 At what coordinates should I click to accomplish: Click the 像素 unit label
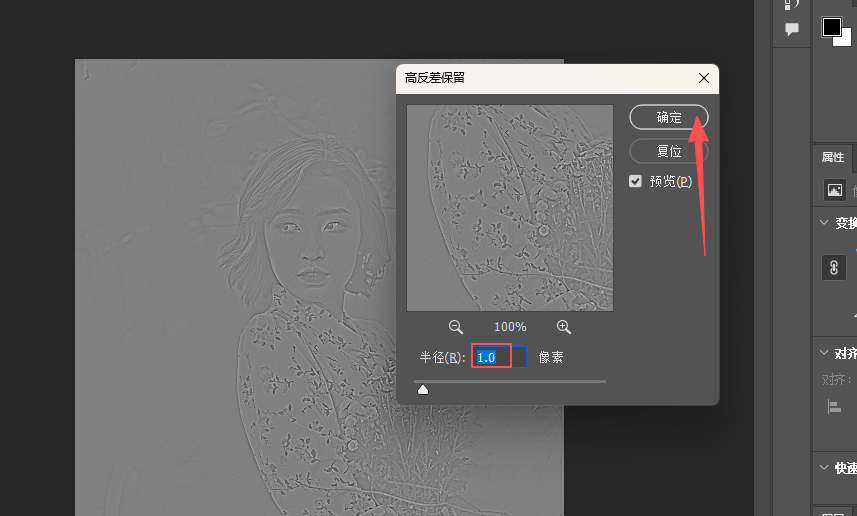pos(550,357)
